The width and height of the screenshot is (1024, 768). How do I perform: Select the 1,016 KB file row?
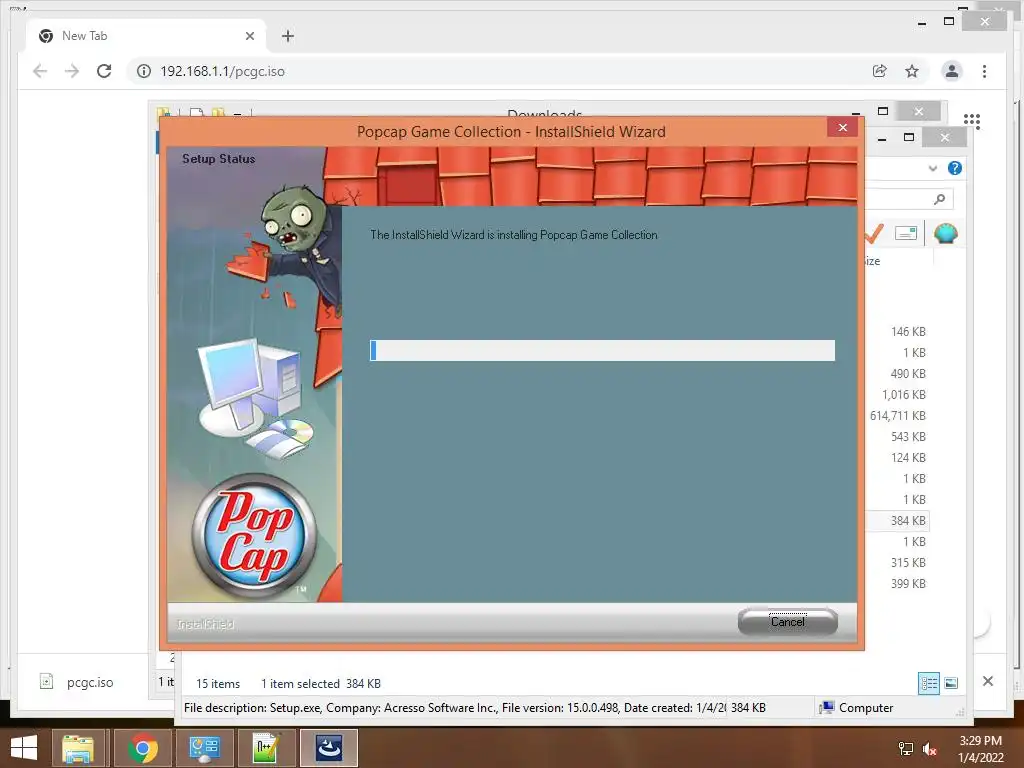(904, 394)
